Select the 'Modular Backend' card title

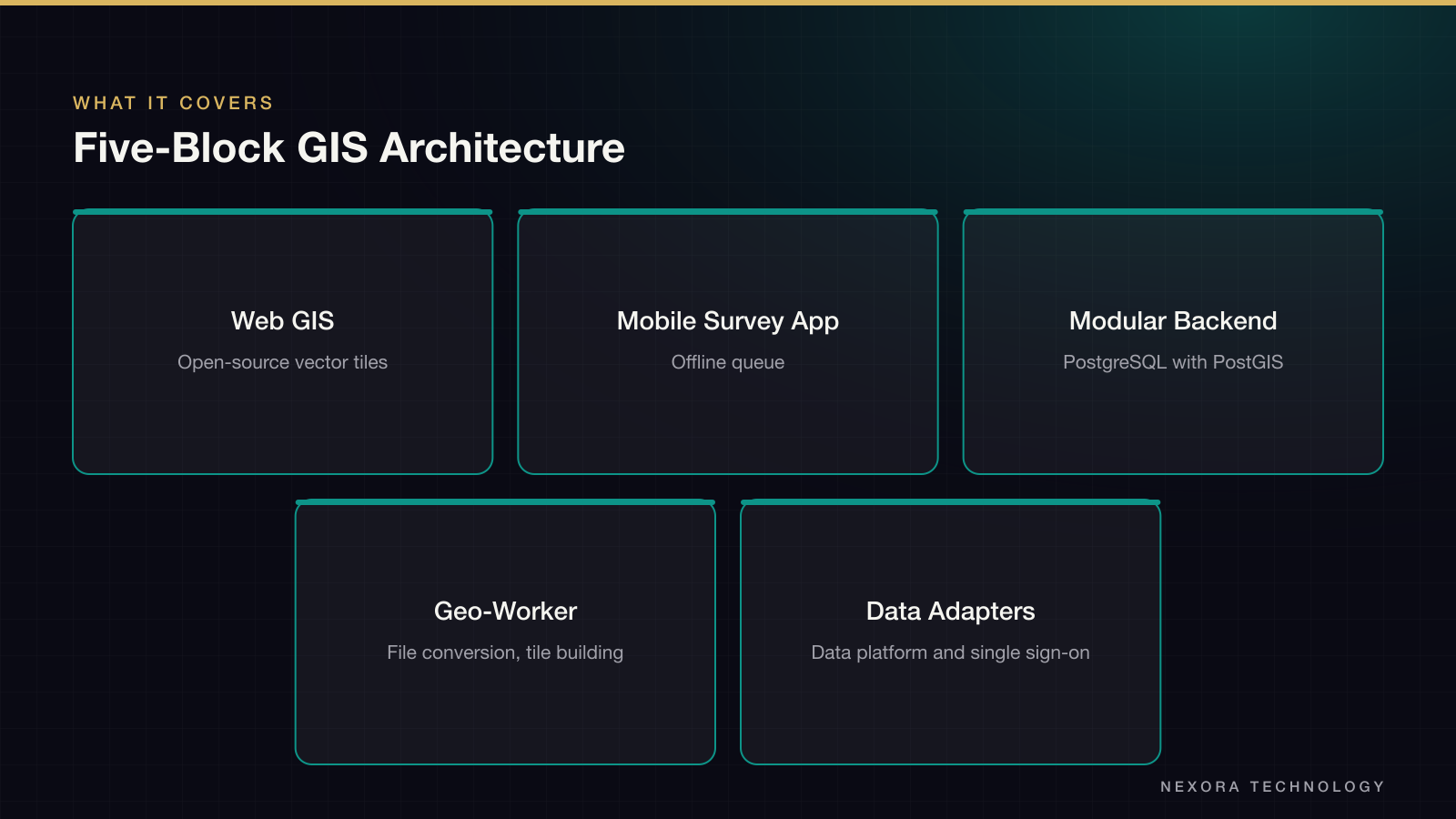[x=1173, y=320]
